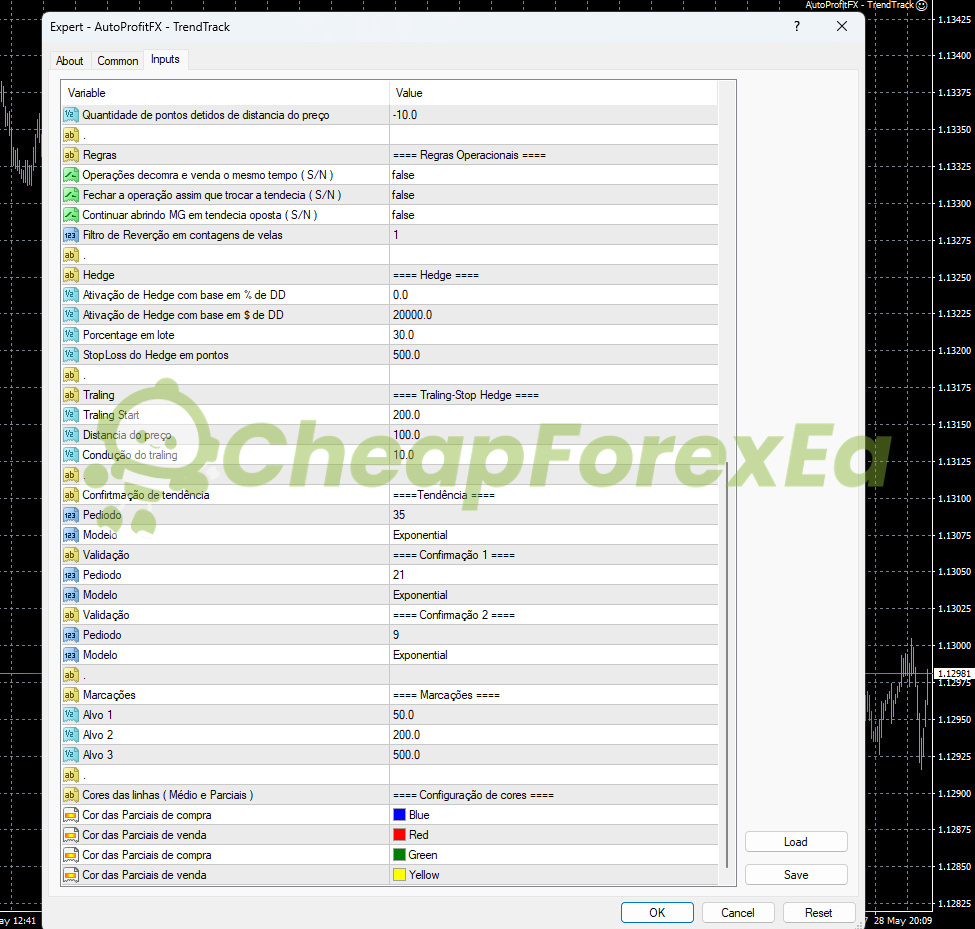Select the 100.0 value for Distancia do preço

tap(553, 435)
